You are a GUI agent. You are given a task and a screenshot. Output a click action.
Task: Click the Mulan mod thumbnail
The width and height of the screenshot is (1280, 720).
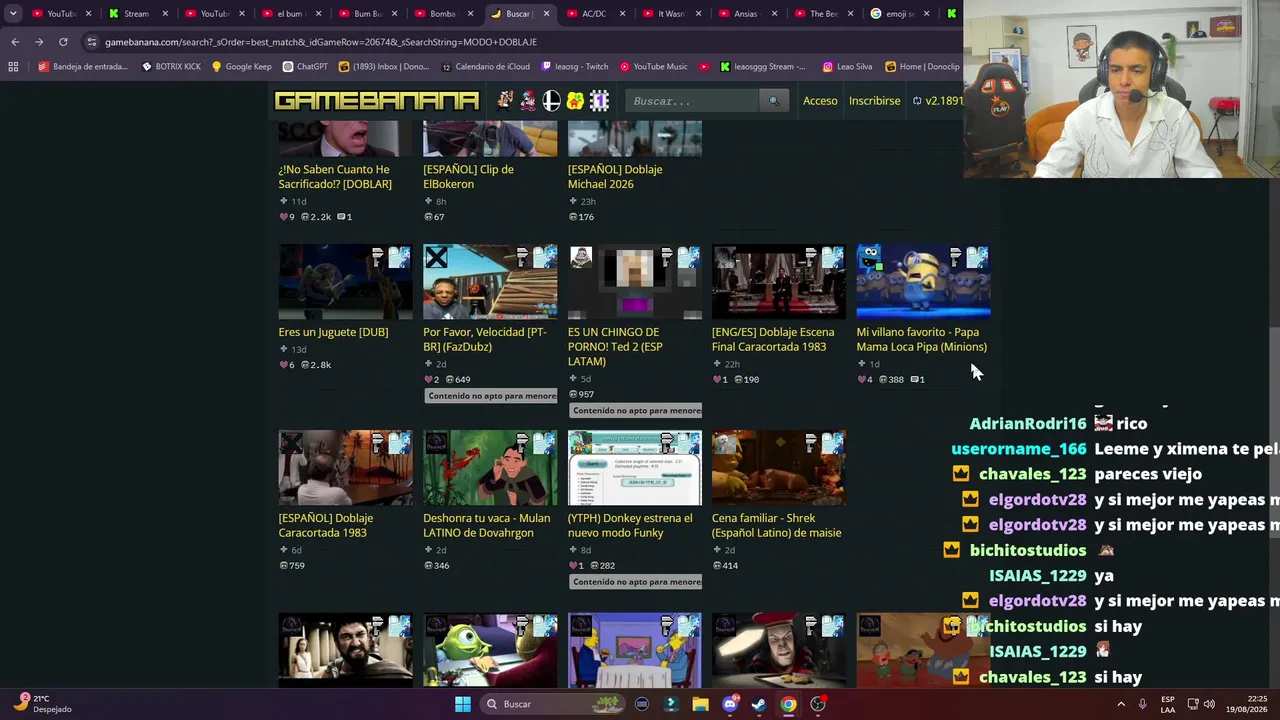[490, 468]
